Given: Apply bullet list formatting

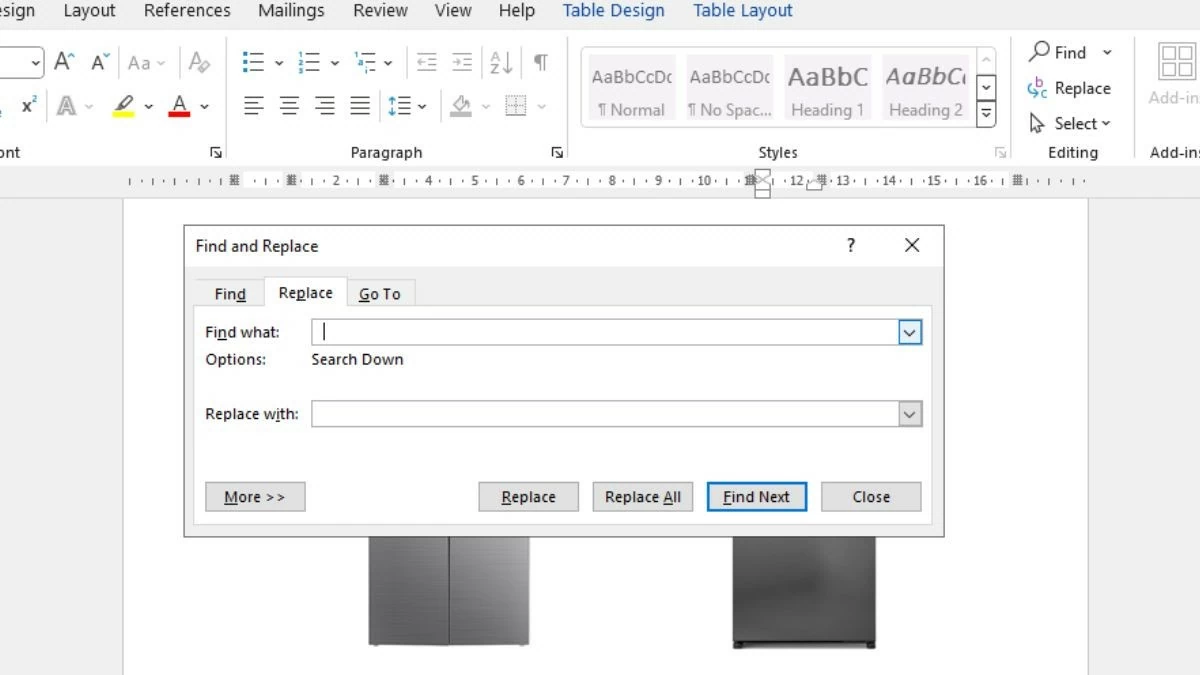Looking at the screenshot, I should [x=255, y=61].
